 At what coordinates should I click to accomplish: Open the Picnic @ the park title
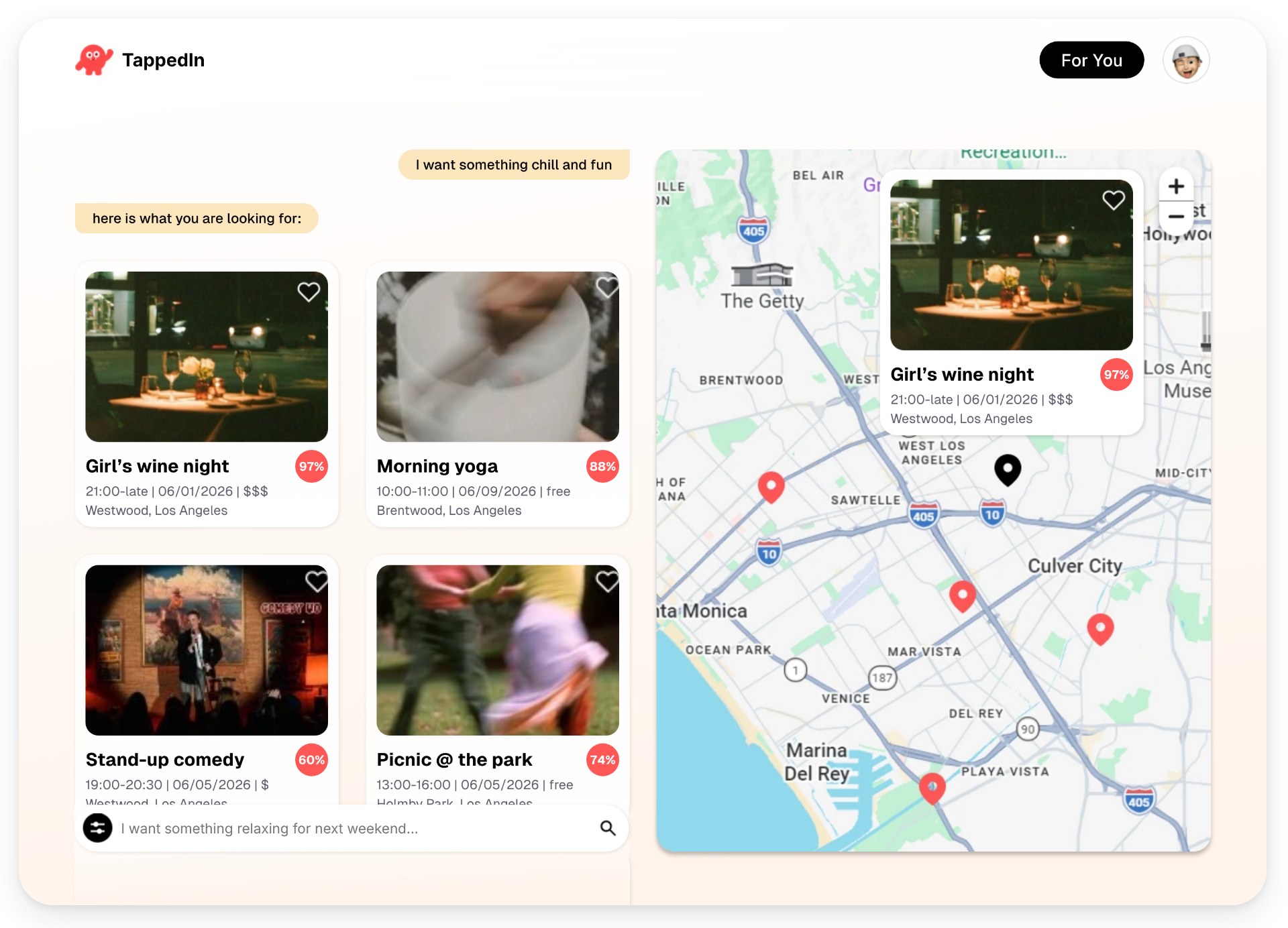pos(454,759)
